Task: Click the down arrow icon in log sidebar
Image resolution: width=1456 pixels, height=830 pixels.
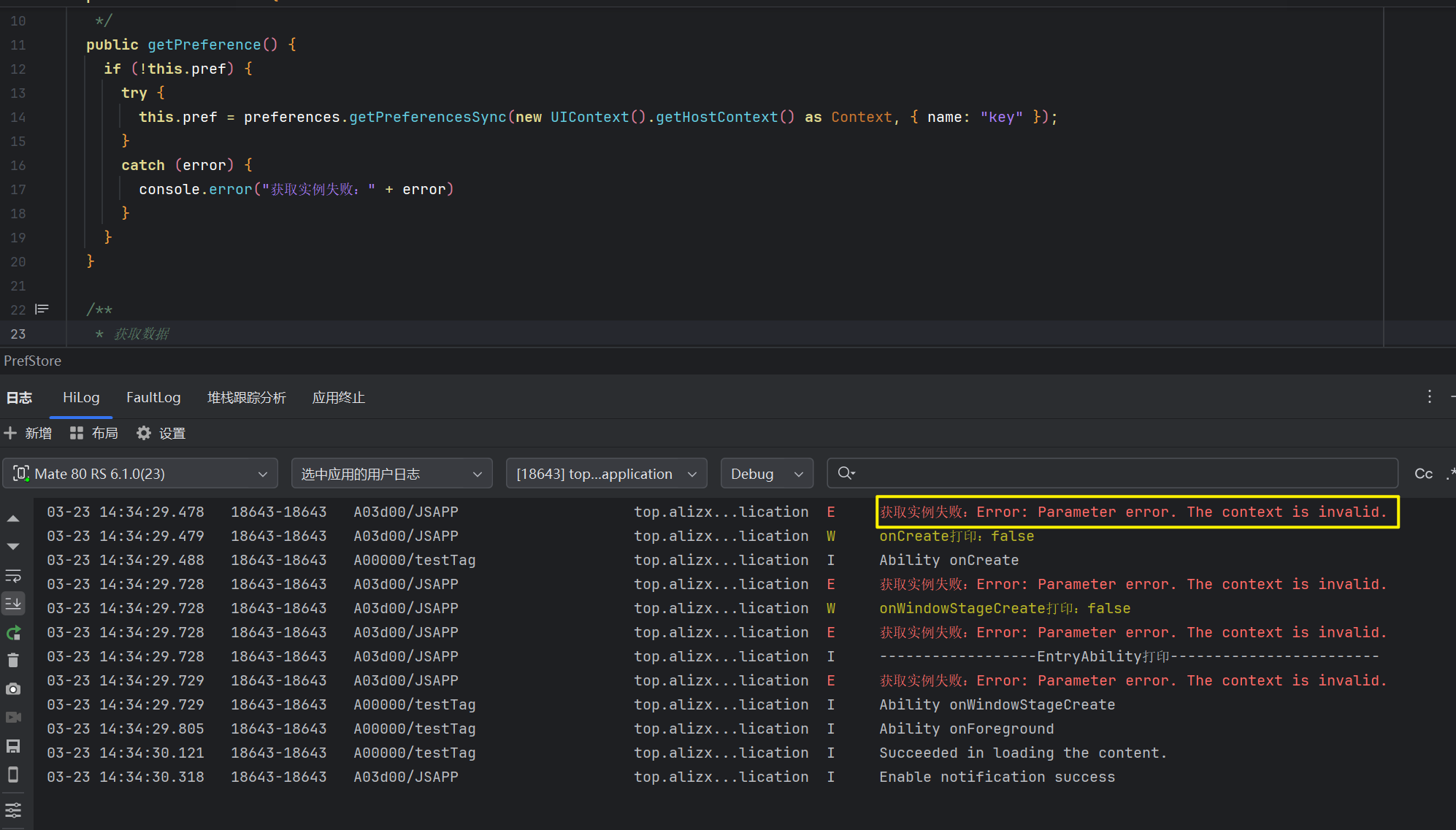Action: coord(13,547)
